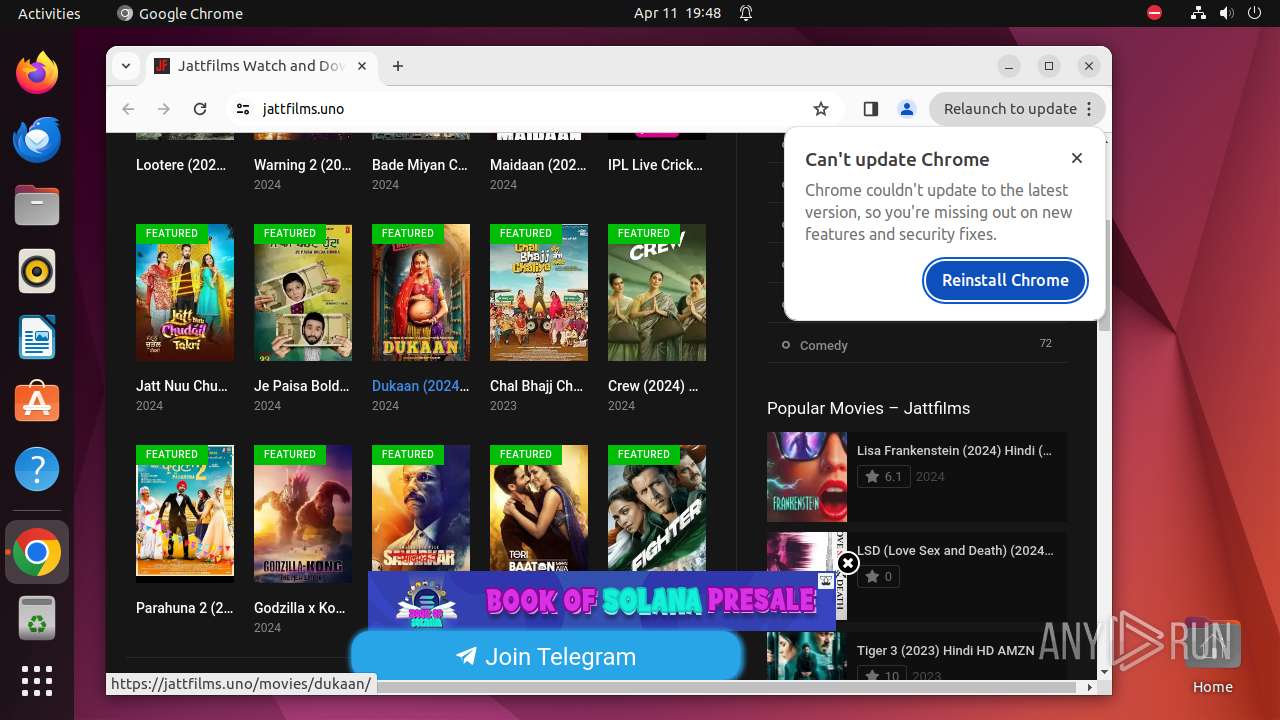Open the Maidaan title link
1280x720 pixels.
[538, 165]
